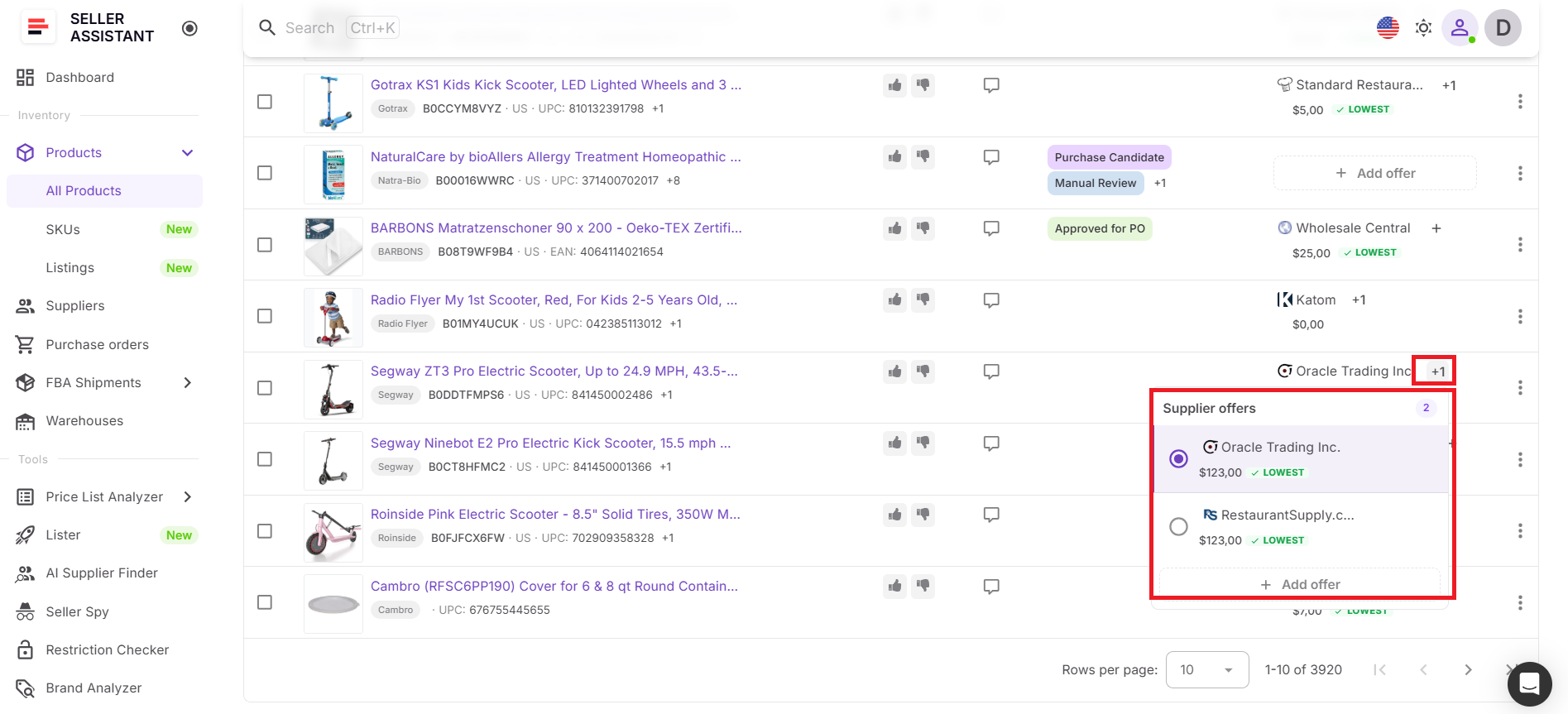Open Segway ZT3 Pro Electric Scooter link
The width and height of the screenshot is (1568, 714).
click(x=554, y=371)
